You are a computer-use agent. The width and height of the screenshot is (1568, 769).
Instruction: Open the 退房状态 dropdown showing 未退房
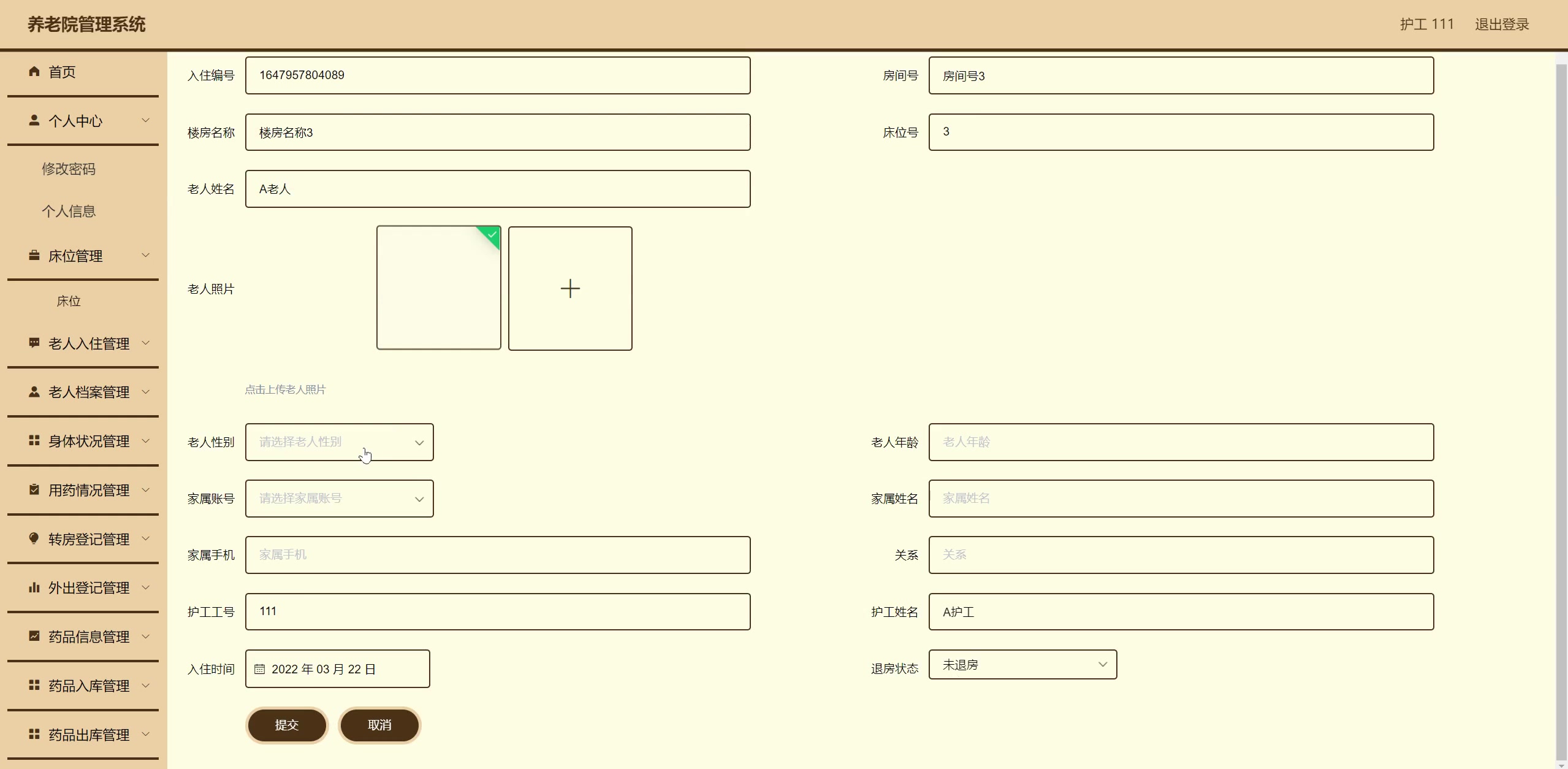1022,665
